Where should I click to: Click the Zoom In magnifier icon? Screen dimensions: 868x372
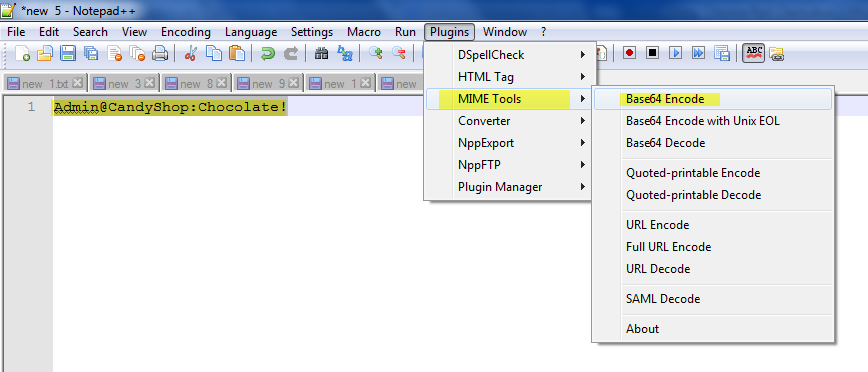(x=376, y=53)
